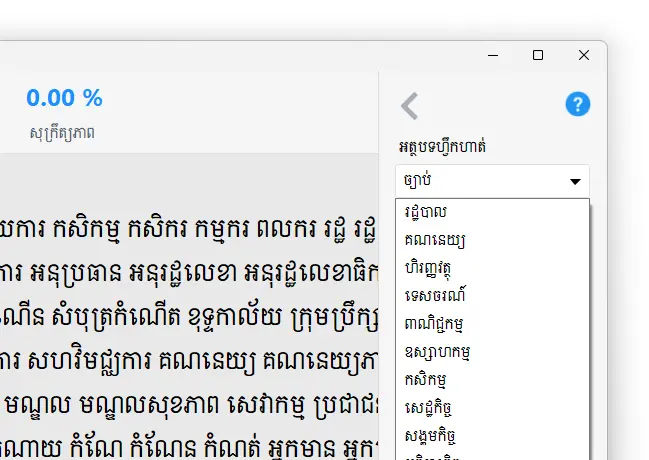Click the អត្ថបទហ្វឹកហាត់ label above the dropdown
This screenshot has width=649, height=460.
tap(442, 147)
